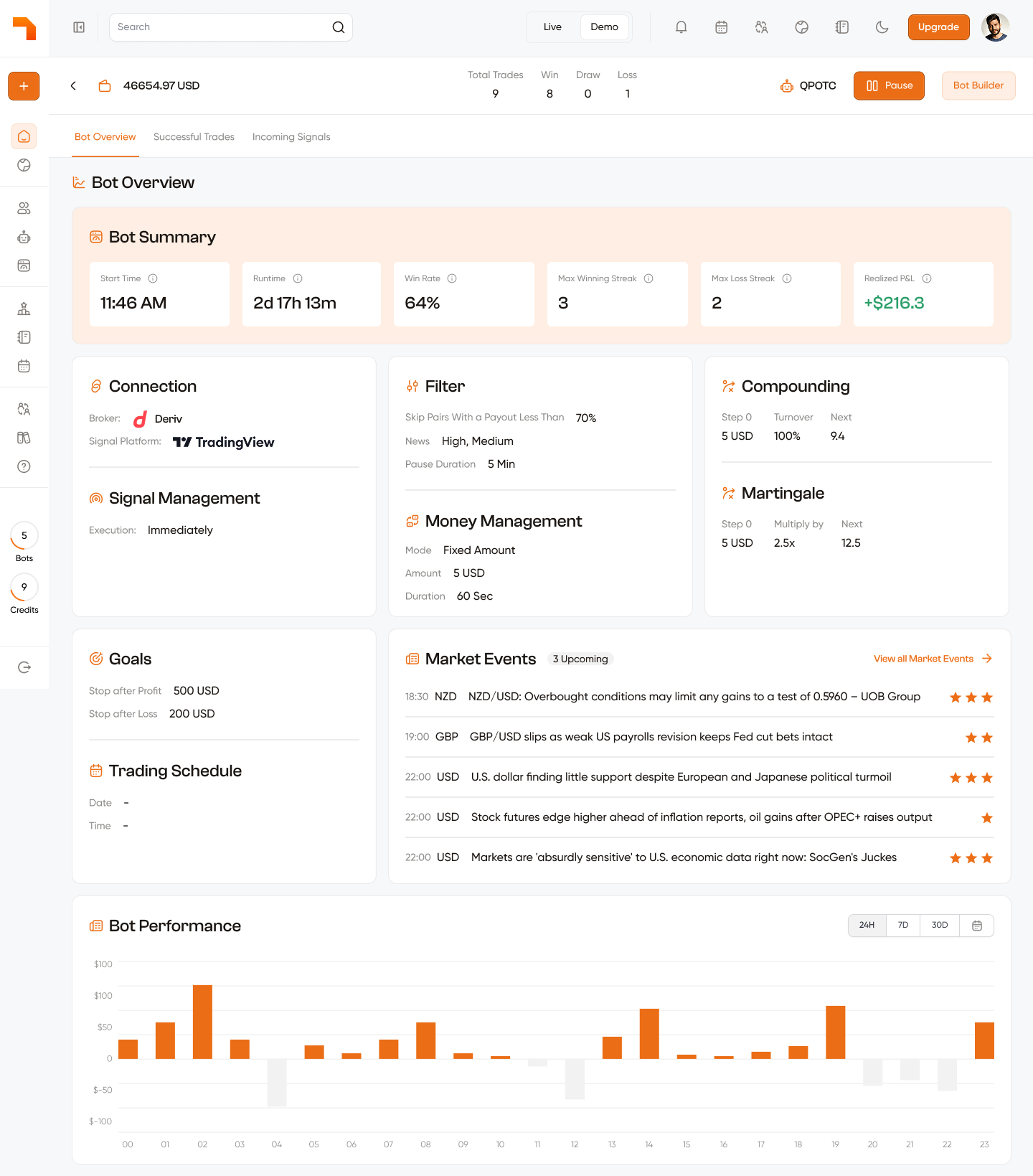Open the robot bots icon in sidebar

point(24,237)
